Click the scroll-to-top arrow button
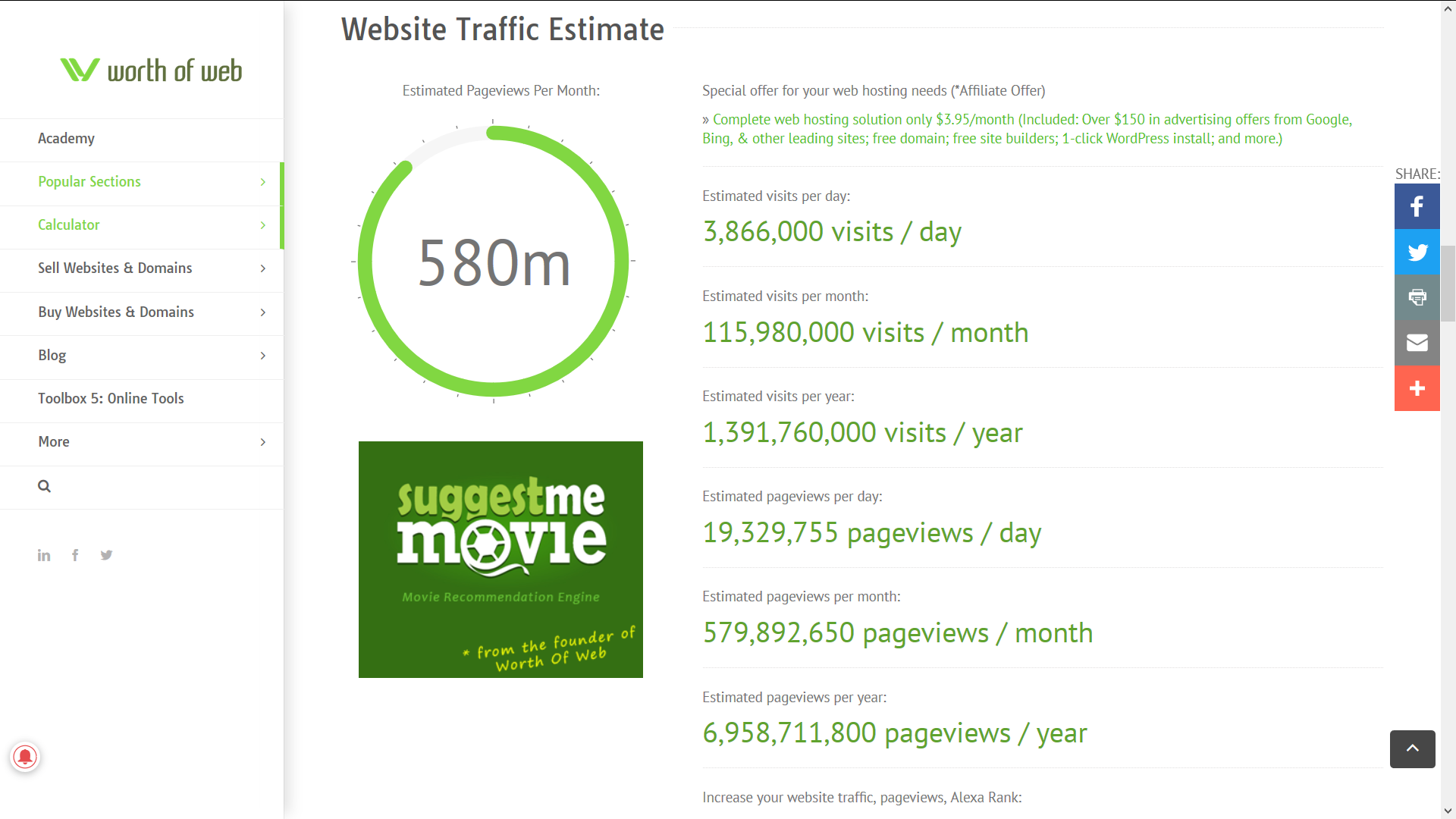1456x819 pixels. pyautogui.click(x=1412, y=749)
